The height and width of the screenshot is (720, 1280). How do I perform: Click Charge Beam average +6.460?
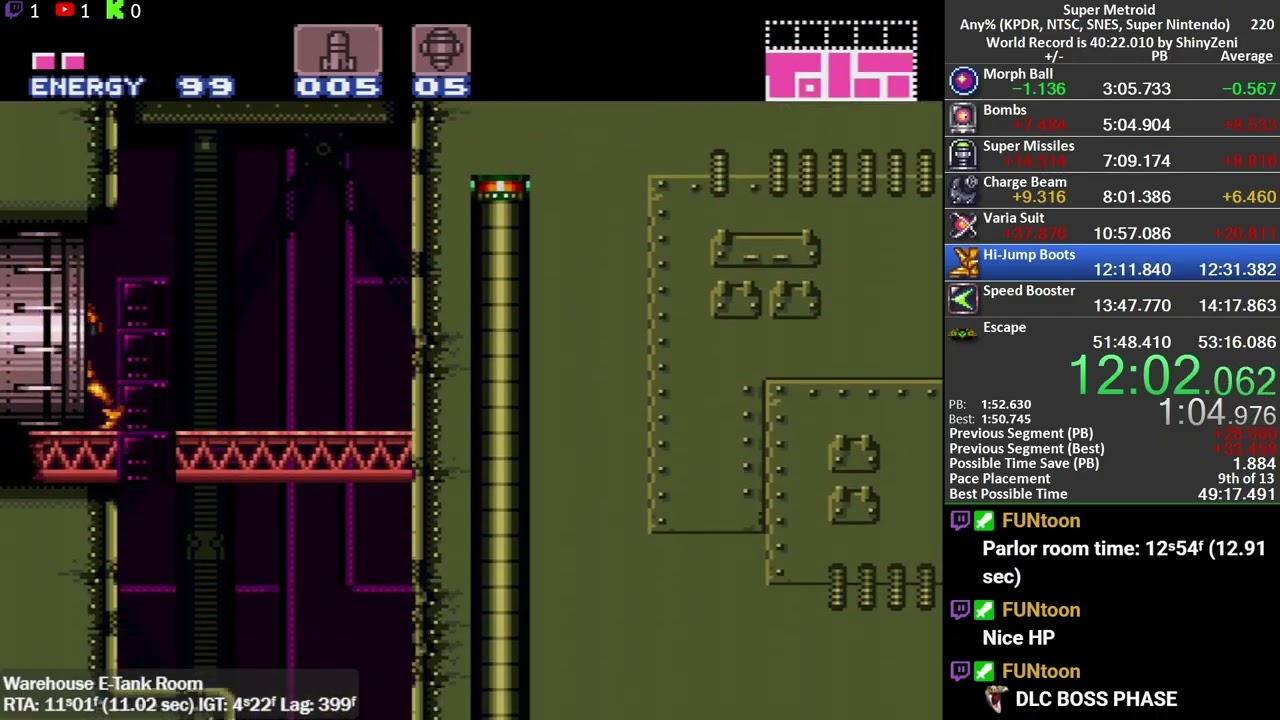1248,197
